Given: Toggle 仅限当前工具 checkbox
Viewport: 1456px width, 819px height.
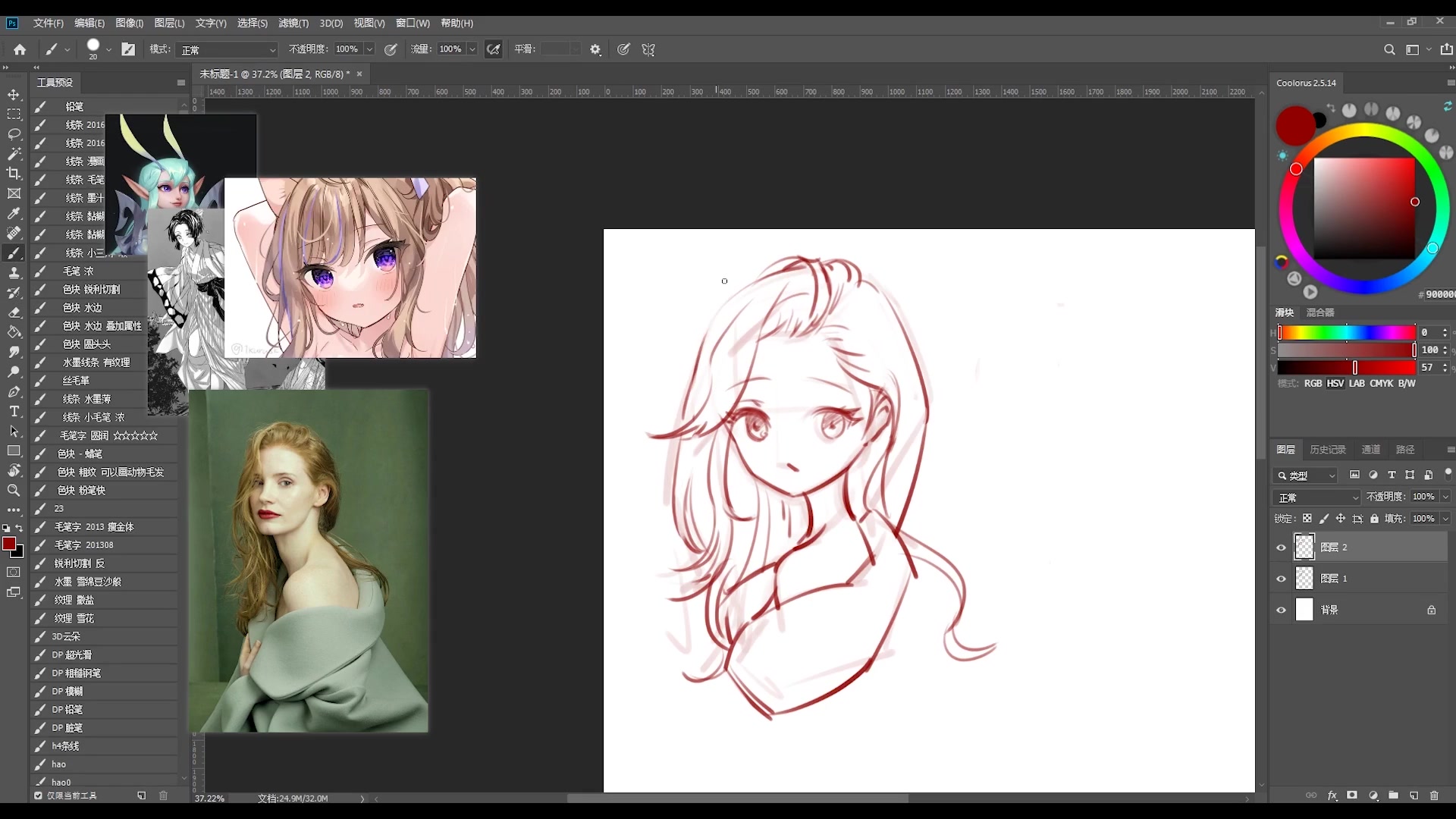Looking at the screenshot, I should [38, 795].
